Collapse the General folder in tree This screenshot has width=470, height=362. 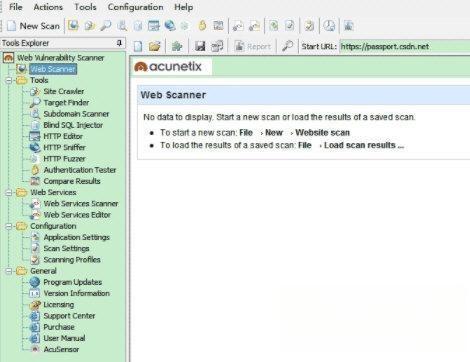click(x=9, y=271)
